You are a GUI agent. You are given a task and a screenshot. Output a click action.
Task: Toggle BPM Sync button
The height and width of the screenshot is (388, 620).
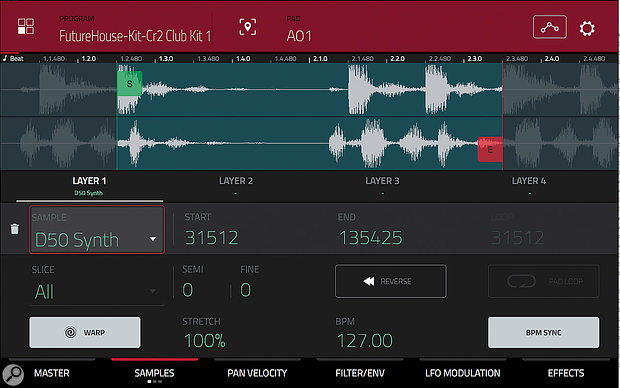[x=543, y=332]
